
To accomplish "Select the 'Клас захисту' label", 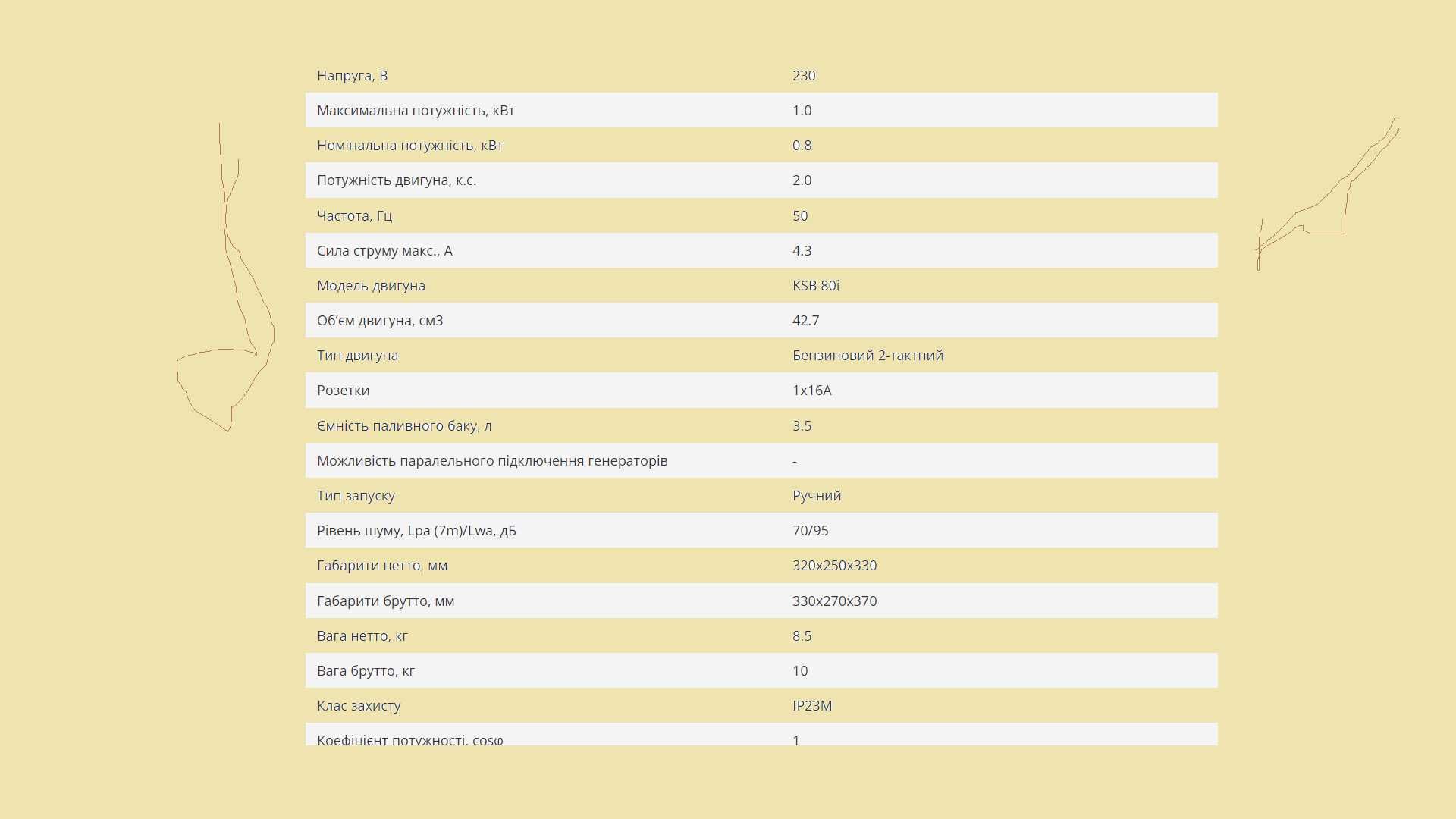I will point(359,706).
